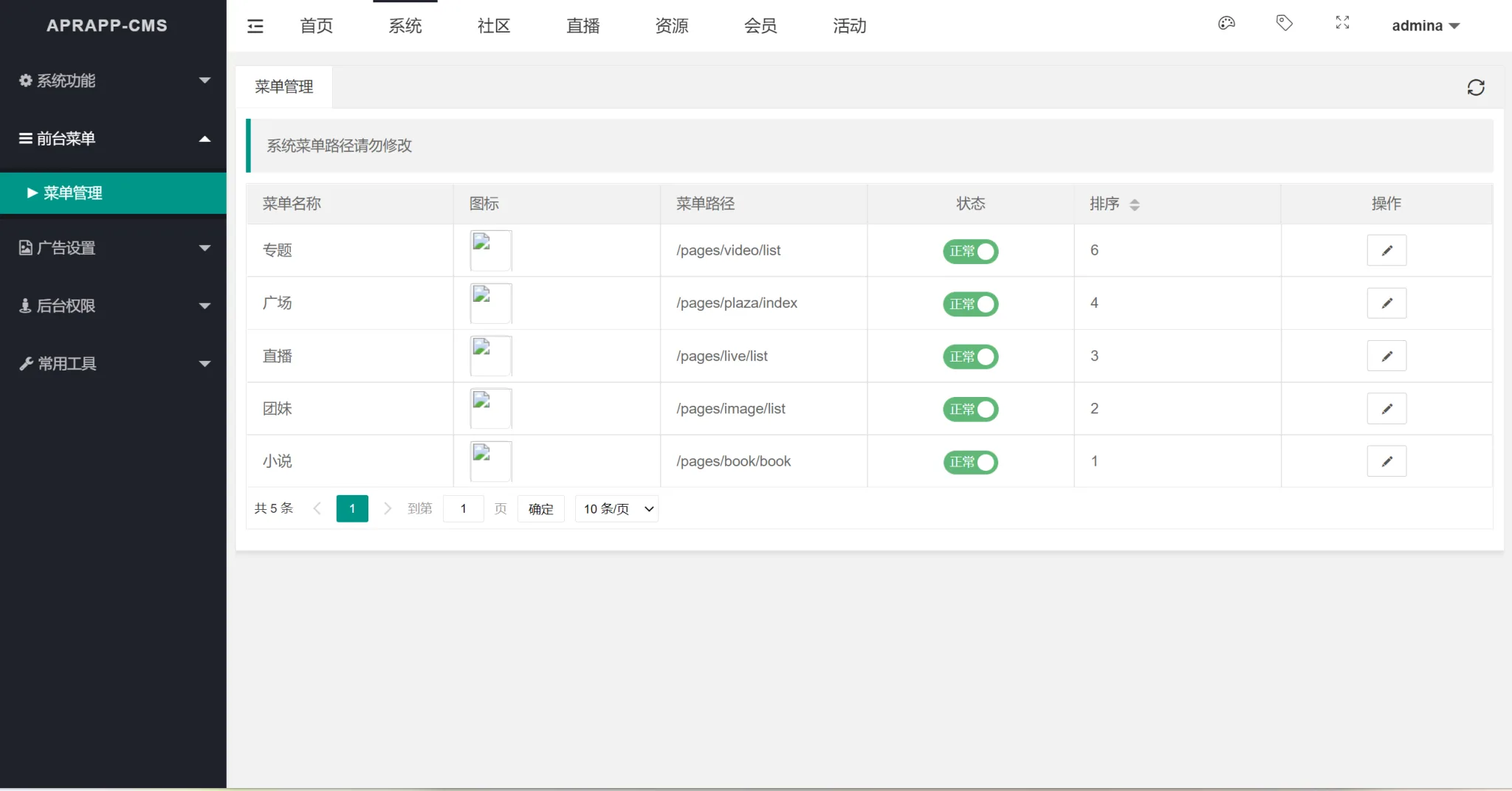Toggle the status switch for 广场
Screen dimensions: 1512x791
(970, 304)
